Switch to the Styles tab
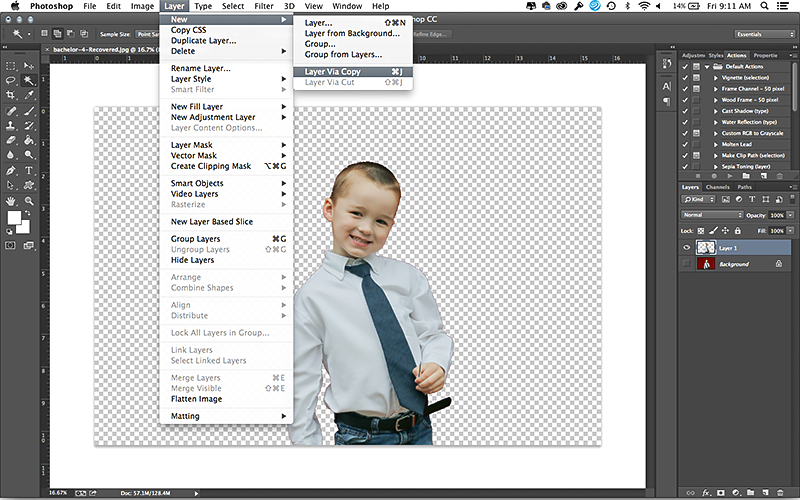800x500 pixels. coord(716,55)
